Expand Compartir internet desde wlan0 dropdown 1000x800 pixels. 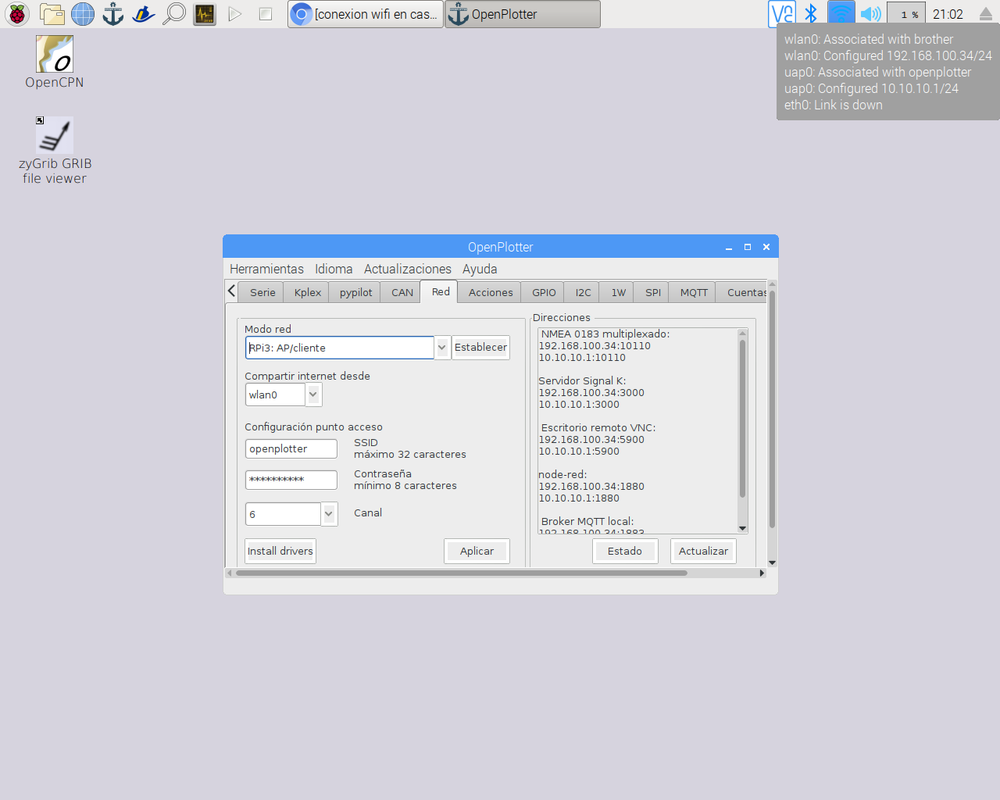coord(312,395)
